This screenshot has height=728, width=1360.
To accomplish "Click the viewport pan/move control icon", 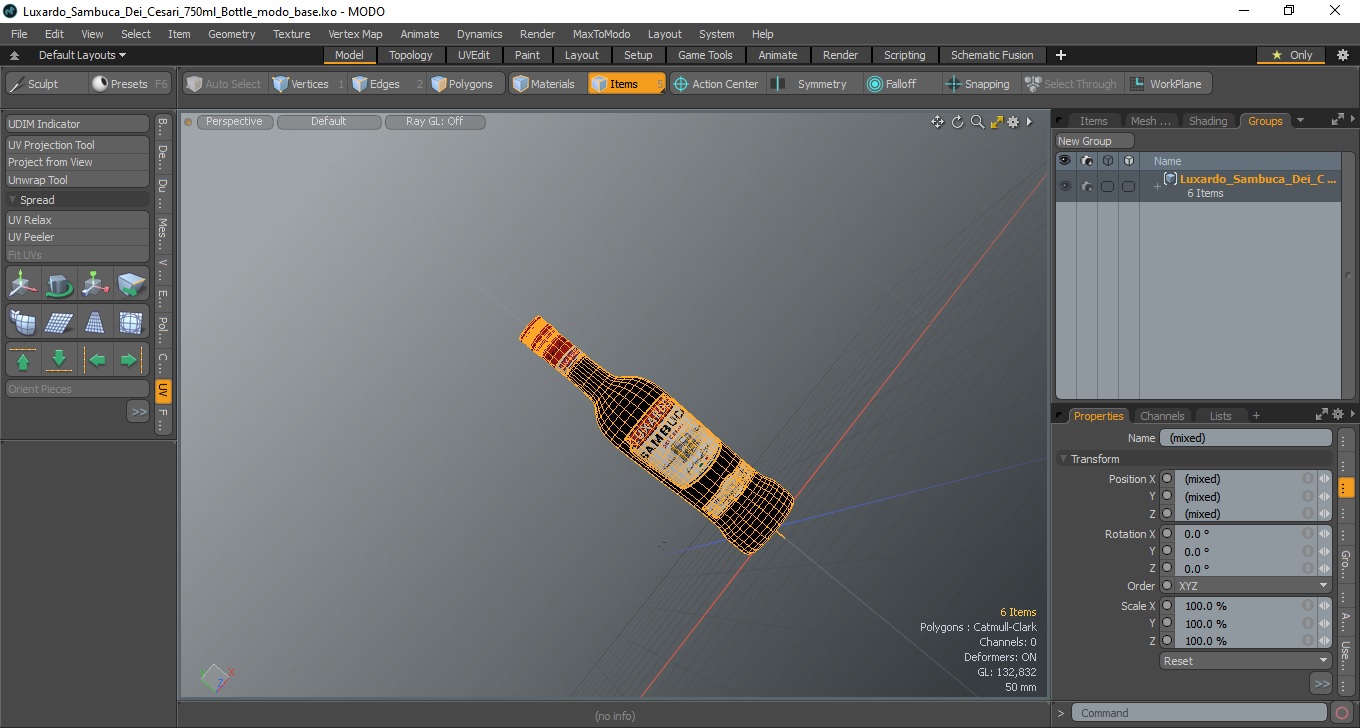I will pos(937,122).
